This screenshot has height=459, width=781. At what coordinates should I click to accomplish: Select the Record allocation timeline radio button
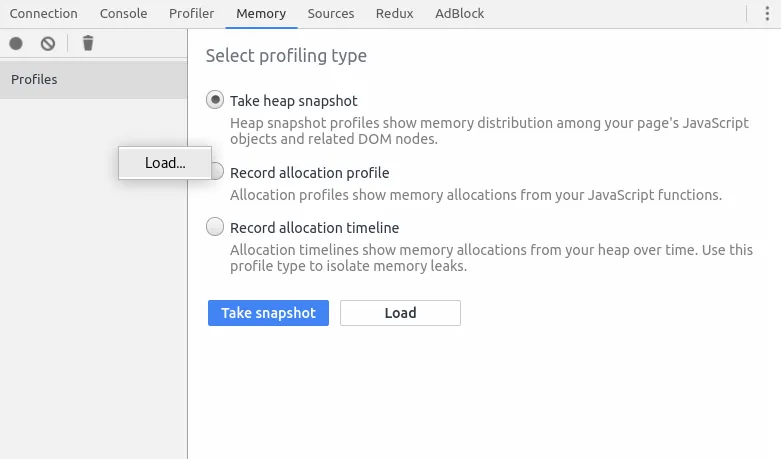(215, 227)
